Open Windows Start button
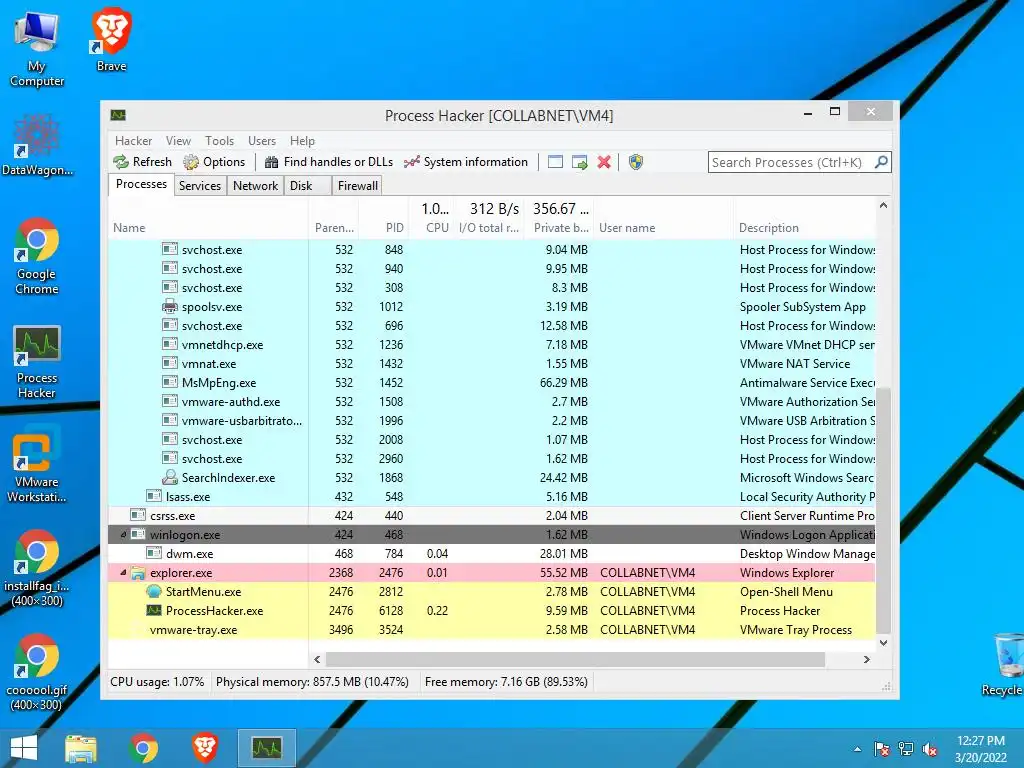 click(24, 748)
